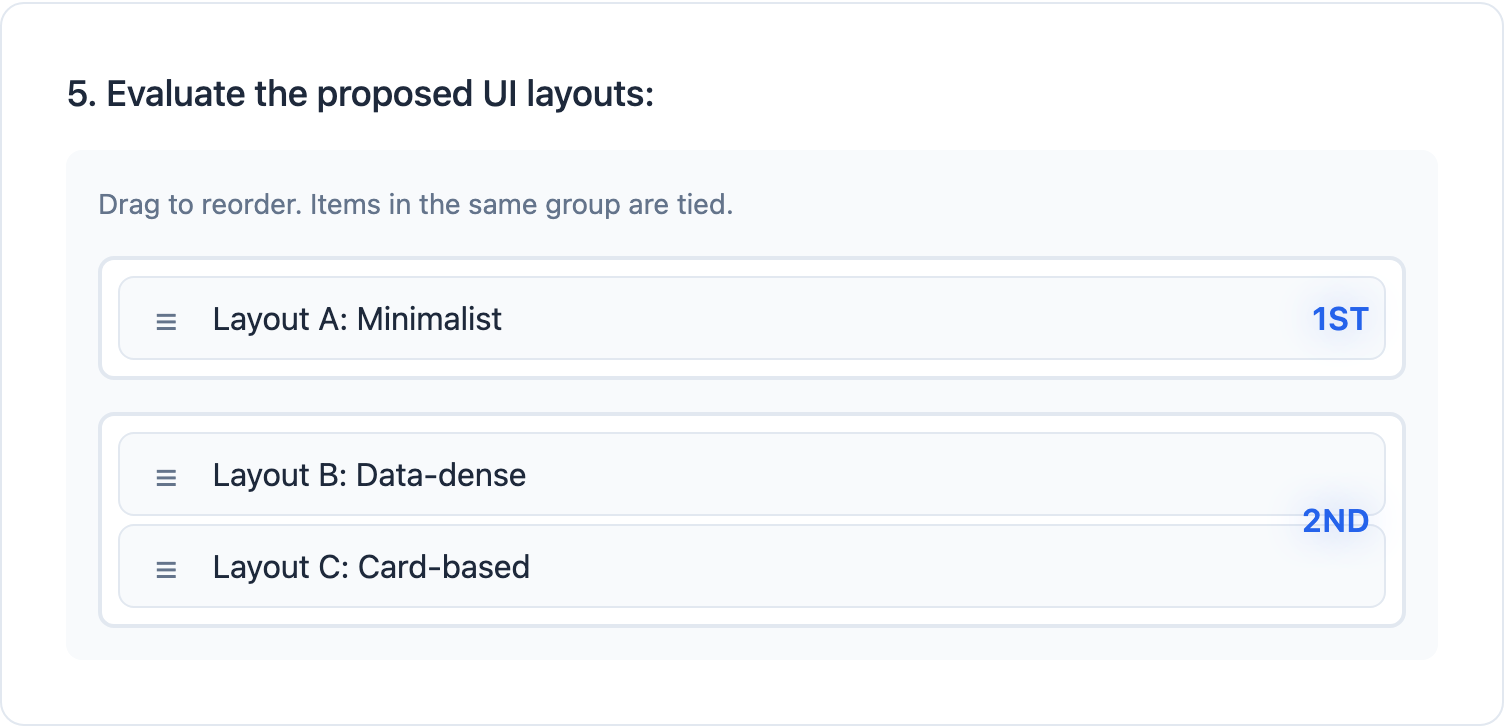Click the word "Data-dense" in Layout B

pos(440,475)
